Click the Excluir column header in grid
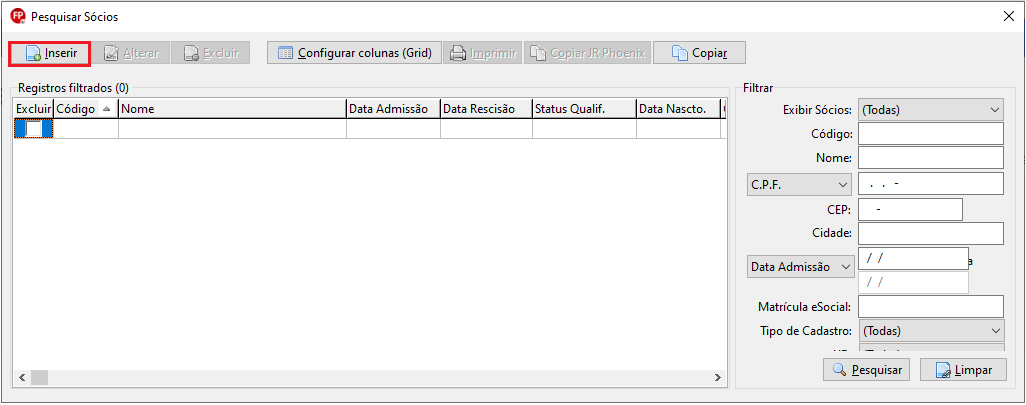Screen dimensions: 1026x405 coord(33,109)
